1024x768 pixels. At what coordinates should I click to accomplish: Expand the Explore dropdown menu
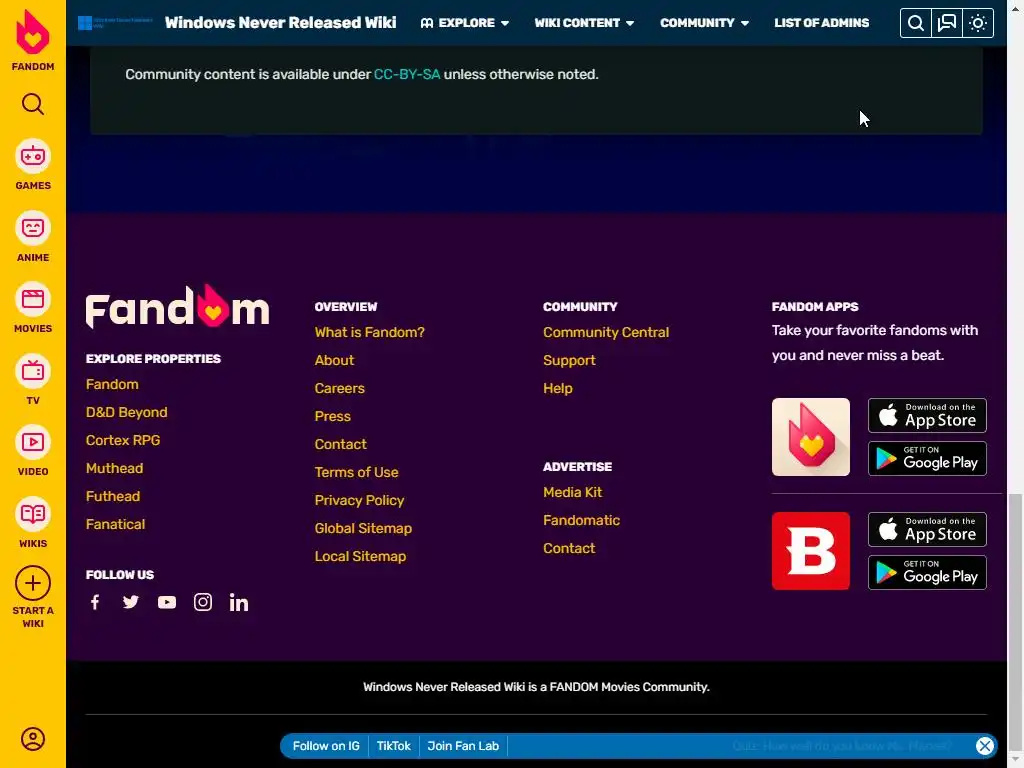464,23
